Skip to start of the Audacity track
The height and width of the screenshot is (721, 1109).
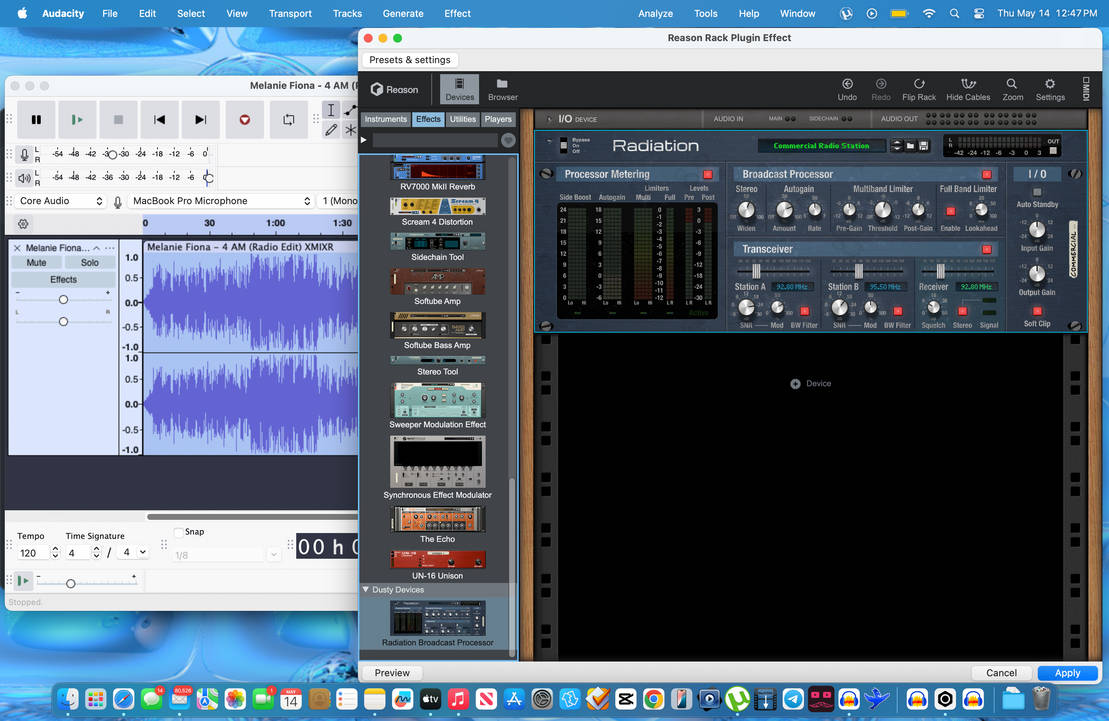[160, 120]
